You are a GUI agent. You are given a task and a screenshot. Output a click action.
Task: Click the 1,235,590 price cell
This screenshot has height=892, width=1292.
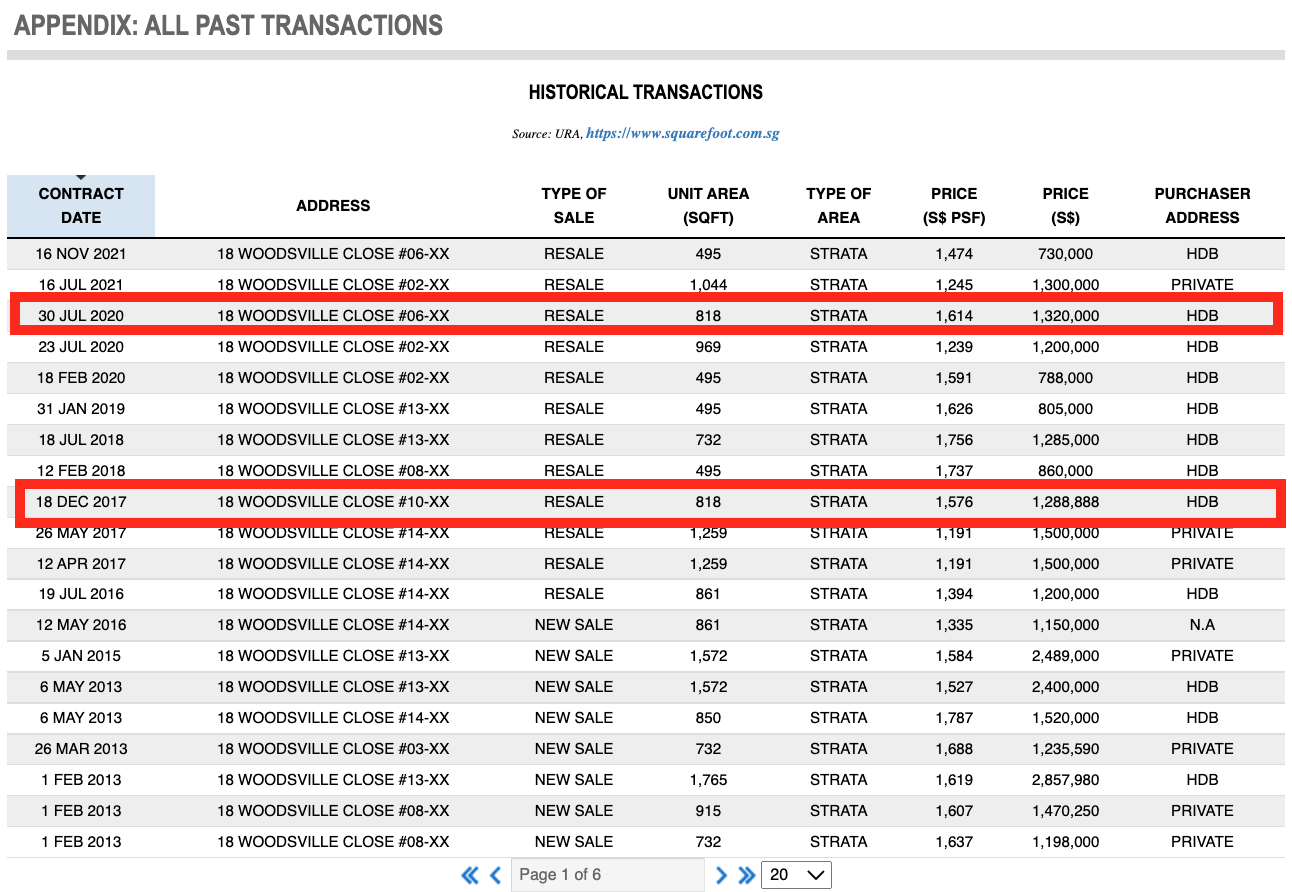coord(1065,749)
